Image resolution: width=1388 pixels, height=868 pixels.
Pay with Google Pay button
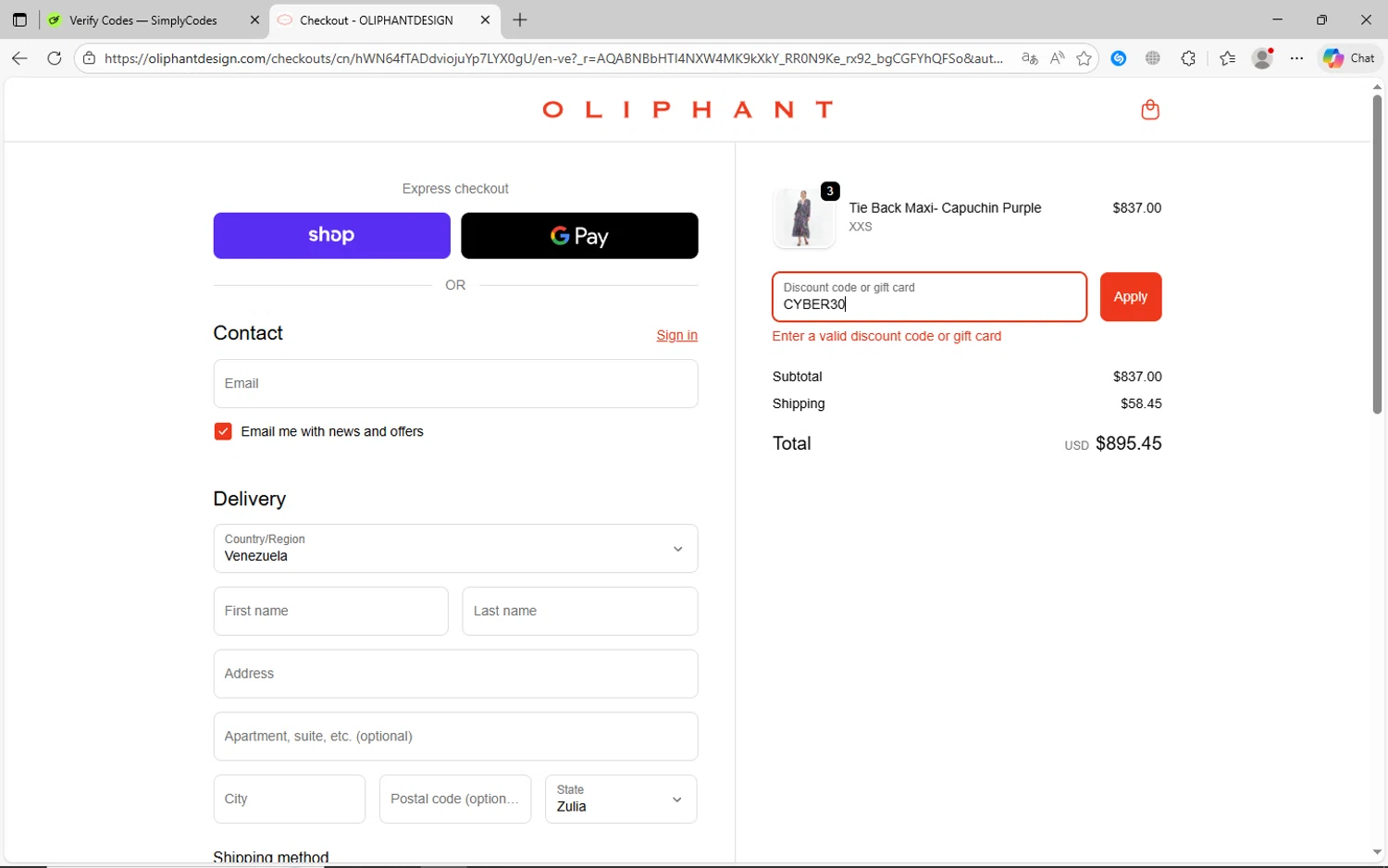(579, 236)
